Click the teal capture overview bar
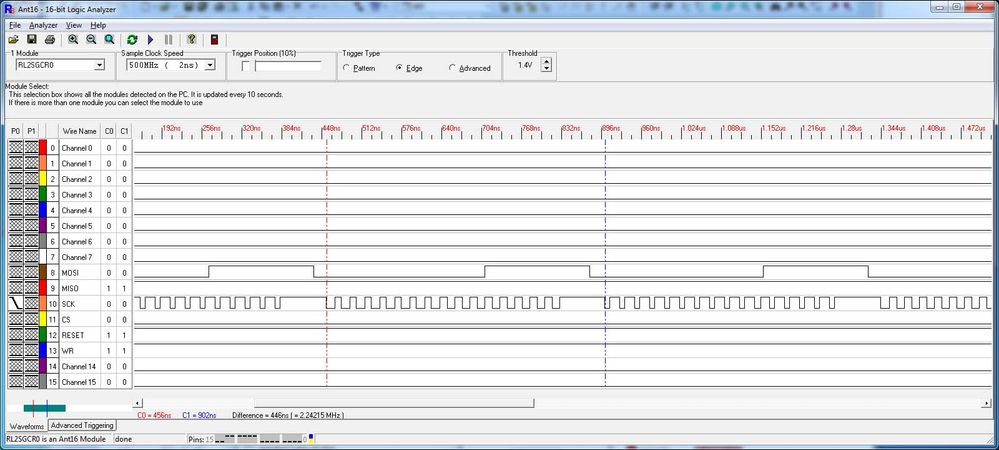This screenshot has width=999, height=450. [x=45, y=408]
